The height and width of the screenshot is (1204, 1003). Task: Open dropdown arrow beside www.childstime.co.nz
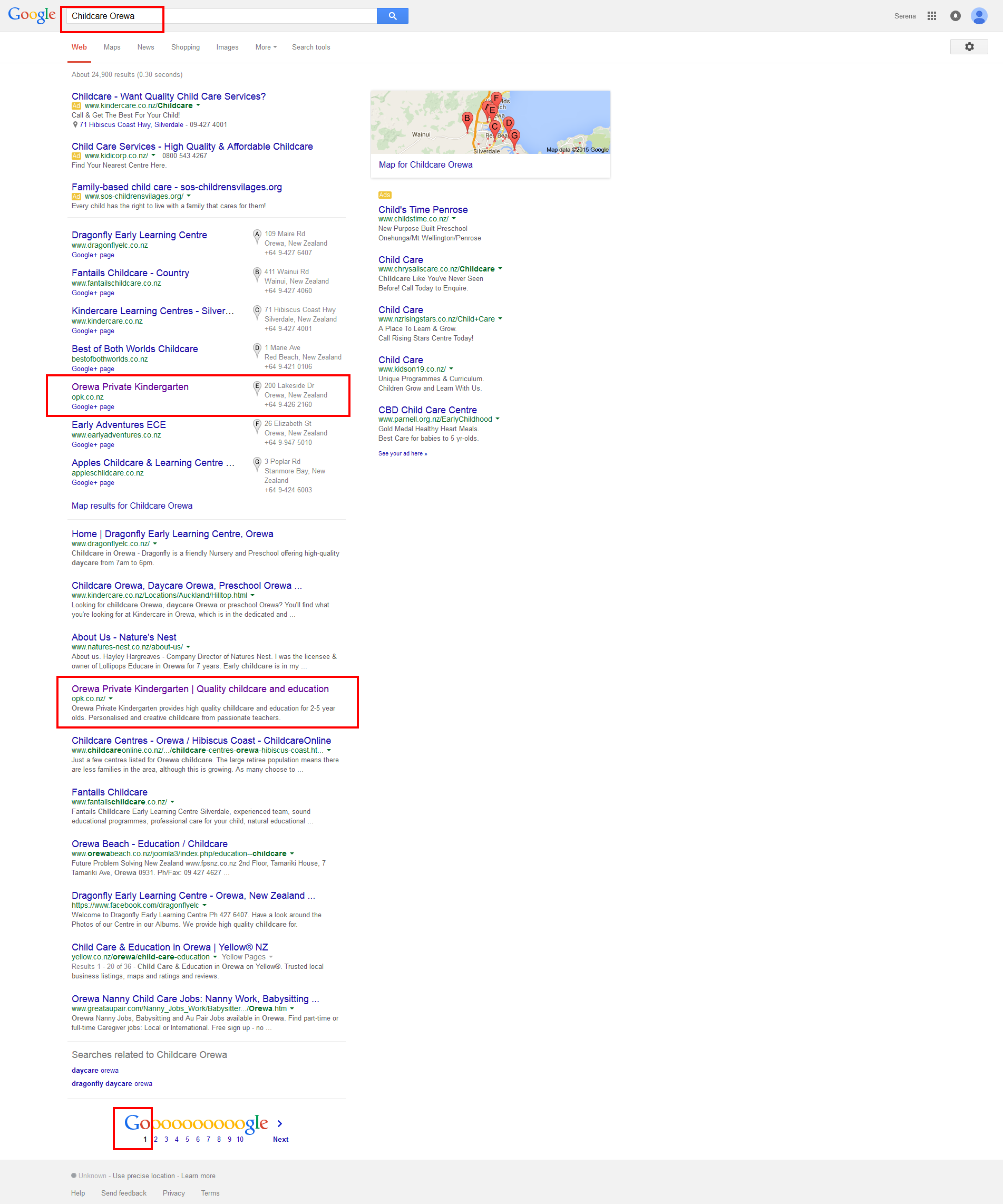click(454, 219)
